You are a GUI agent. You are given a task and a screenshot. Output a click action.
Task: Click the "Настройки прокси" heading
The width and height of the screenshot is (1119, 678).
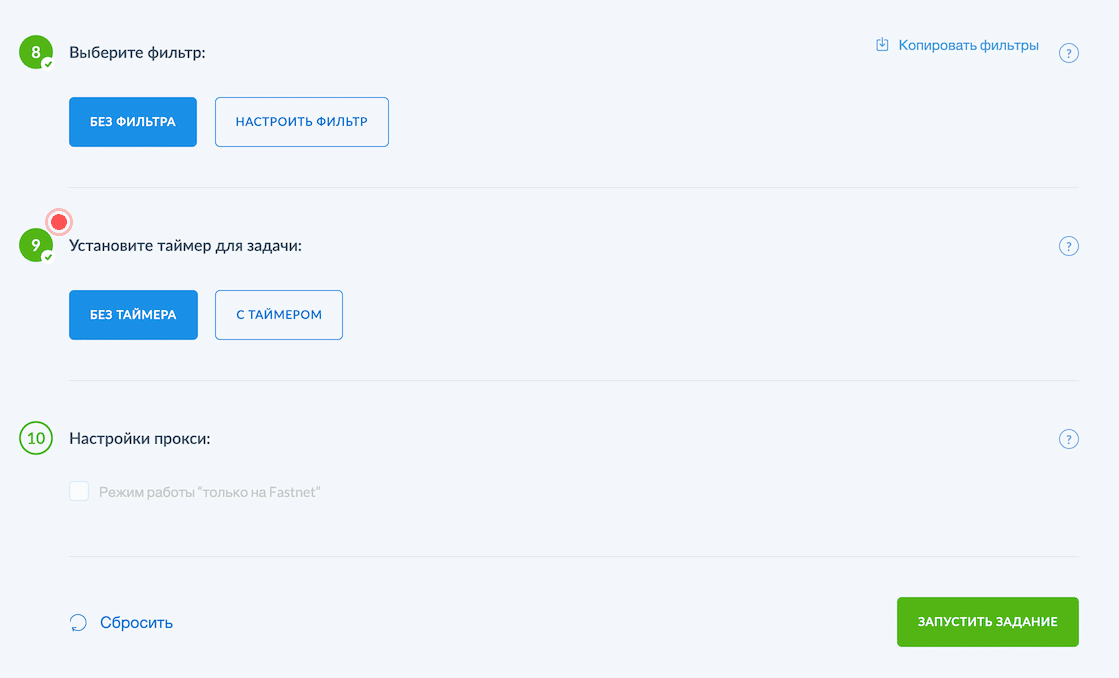(140, 438)
